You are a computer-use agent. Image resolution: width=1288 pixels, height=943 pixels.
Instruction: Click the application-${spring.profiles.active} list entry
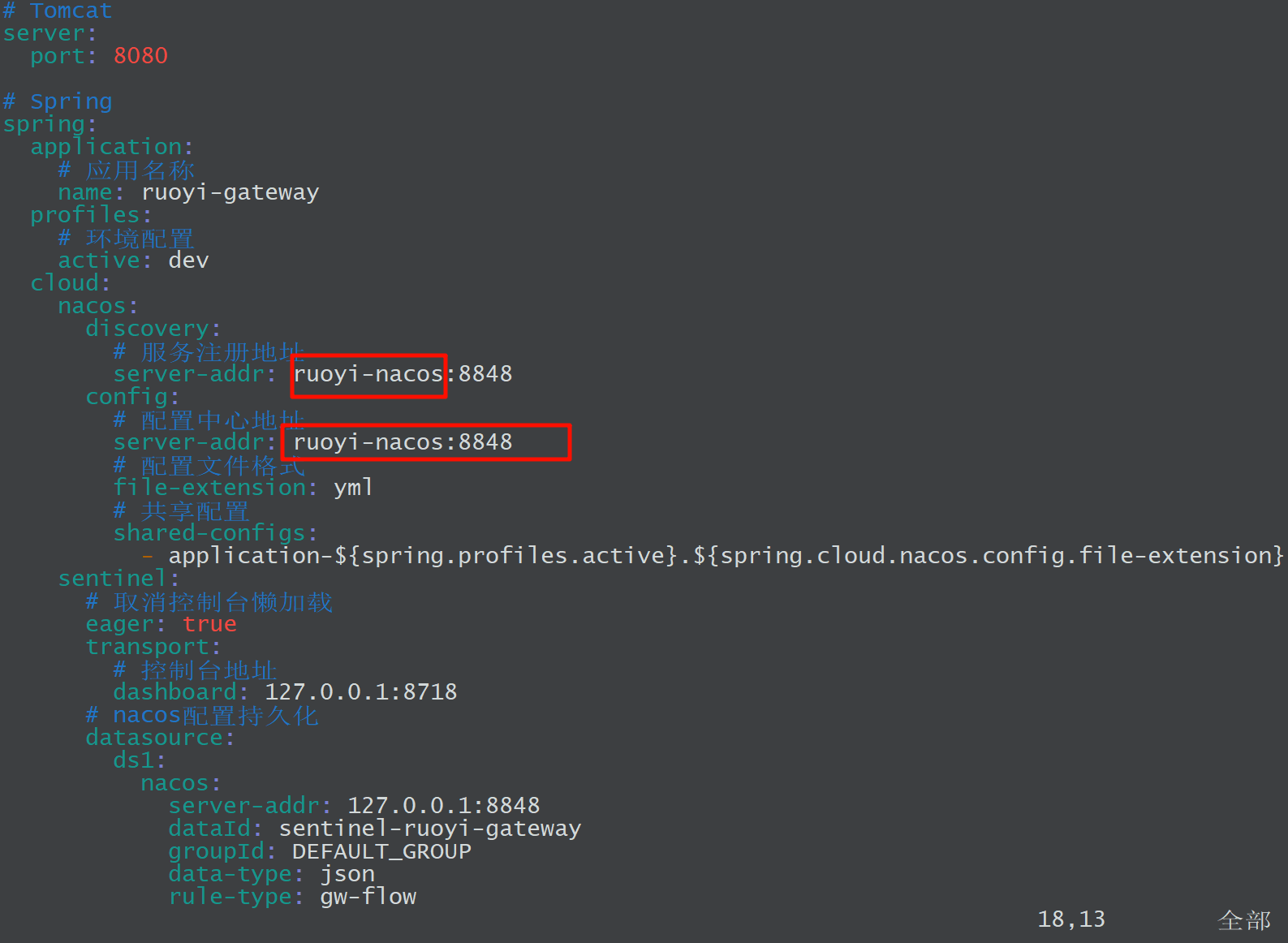(x=725, y=556)
